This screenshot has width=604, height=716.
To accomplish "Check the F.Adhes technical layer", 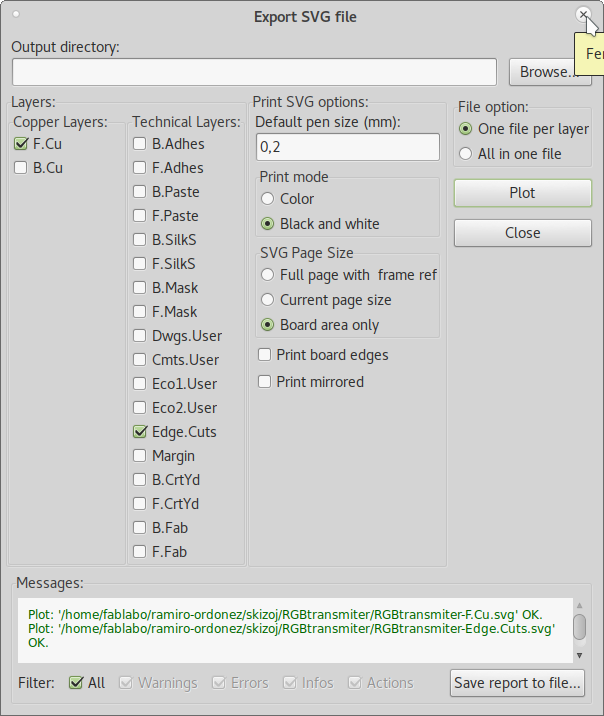I will tap(139, 168).
